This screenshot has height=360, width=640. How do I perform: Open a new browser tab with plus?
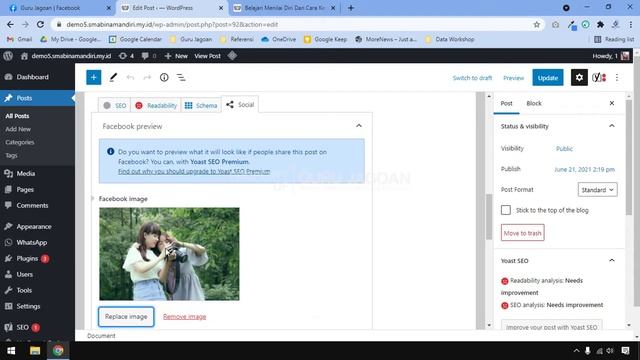coord(351,8)
